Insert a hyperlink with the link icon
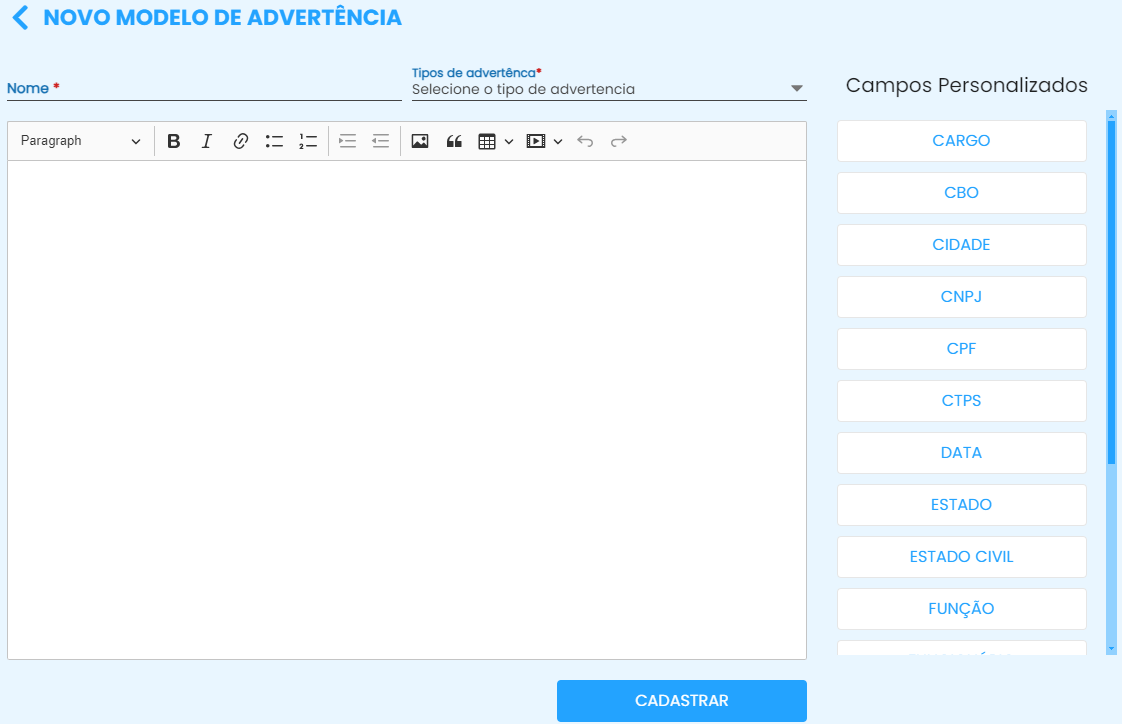 click(240, 141)
